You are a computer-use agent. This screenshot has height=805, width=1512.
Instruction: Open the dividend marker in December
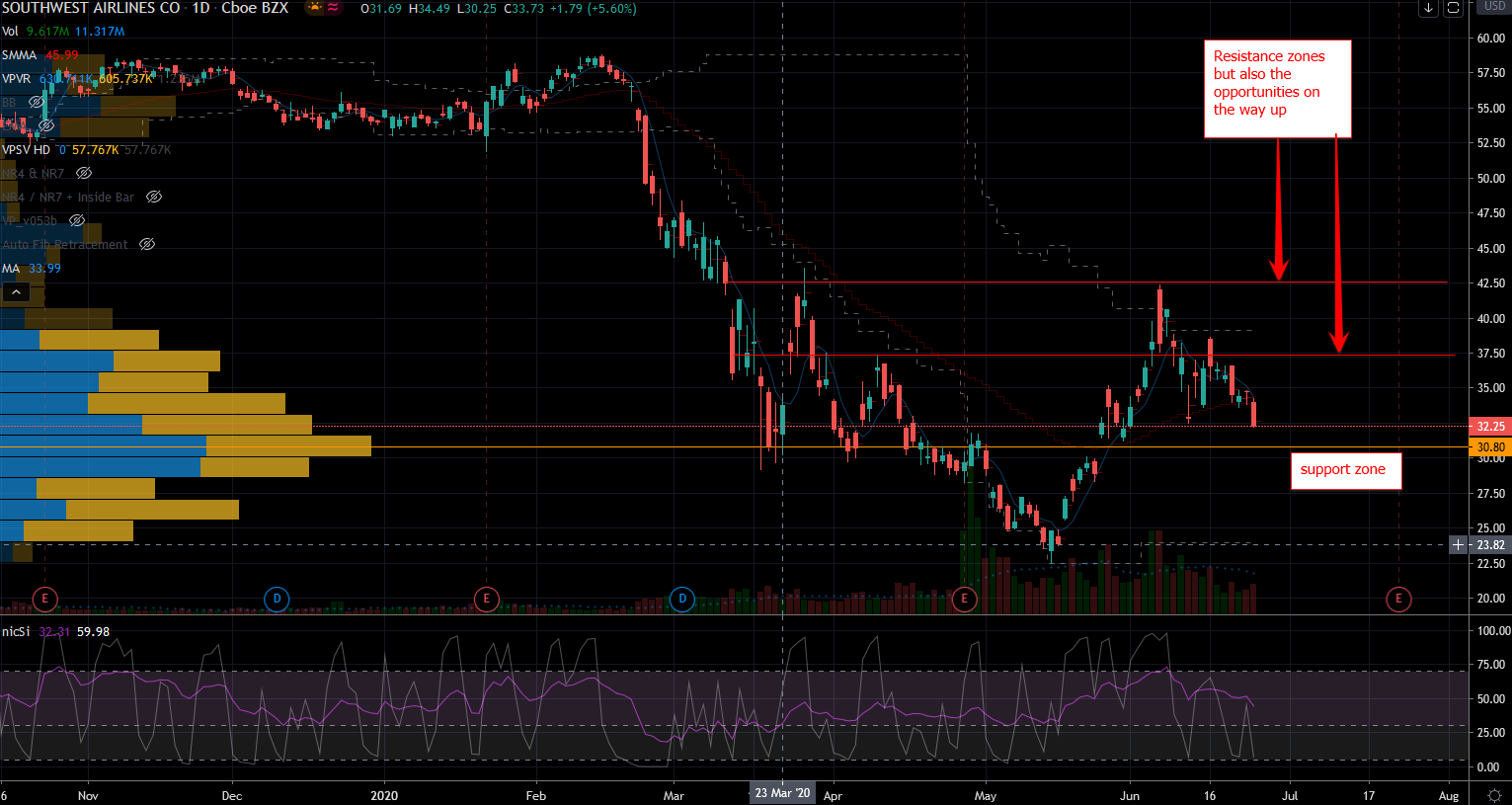(x=278, y=599)
